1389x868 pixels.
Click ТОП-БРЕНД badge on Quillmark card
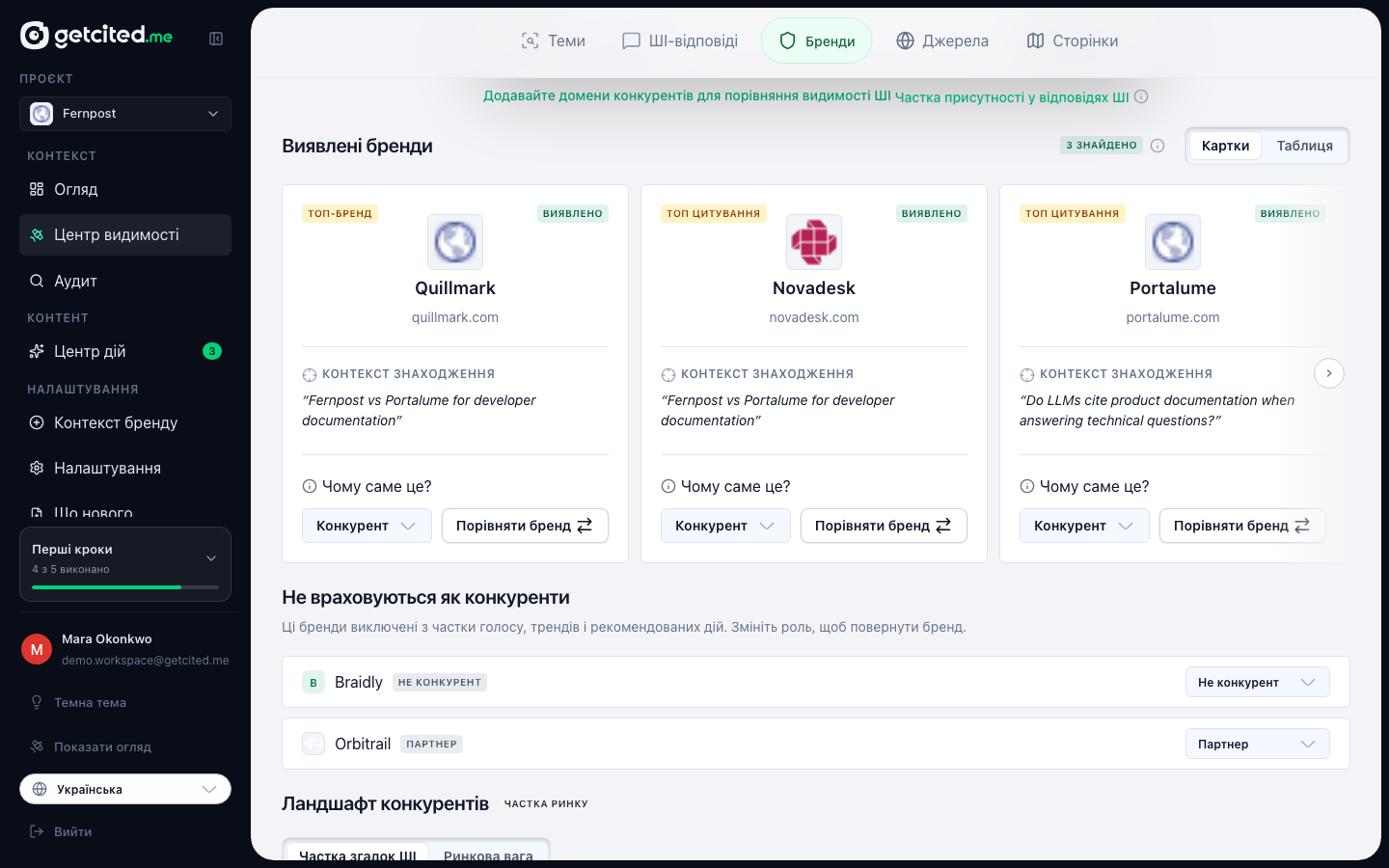pos(340,213)
